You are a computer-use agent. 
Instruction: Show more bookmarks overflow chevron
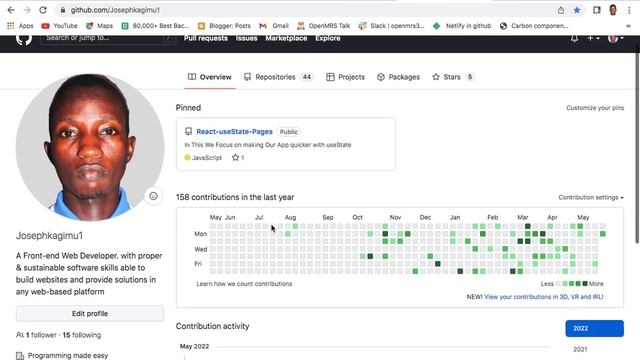[x=628, y=26]
